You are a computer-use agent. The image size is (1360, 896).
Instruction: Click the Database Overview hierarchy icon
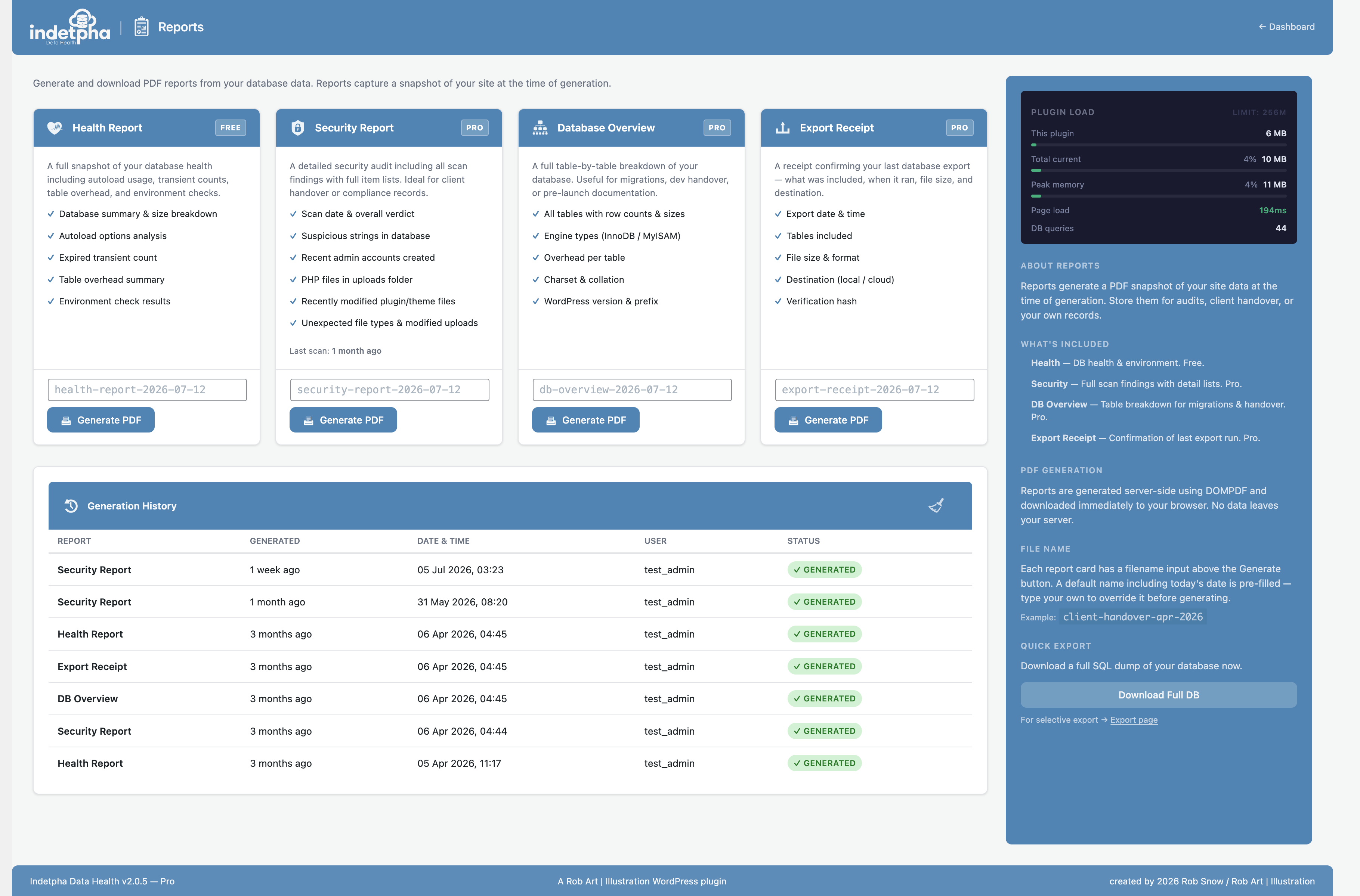pos(540,127)
